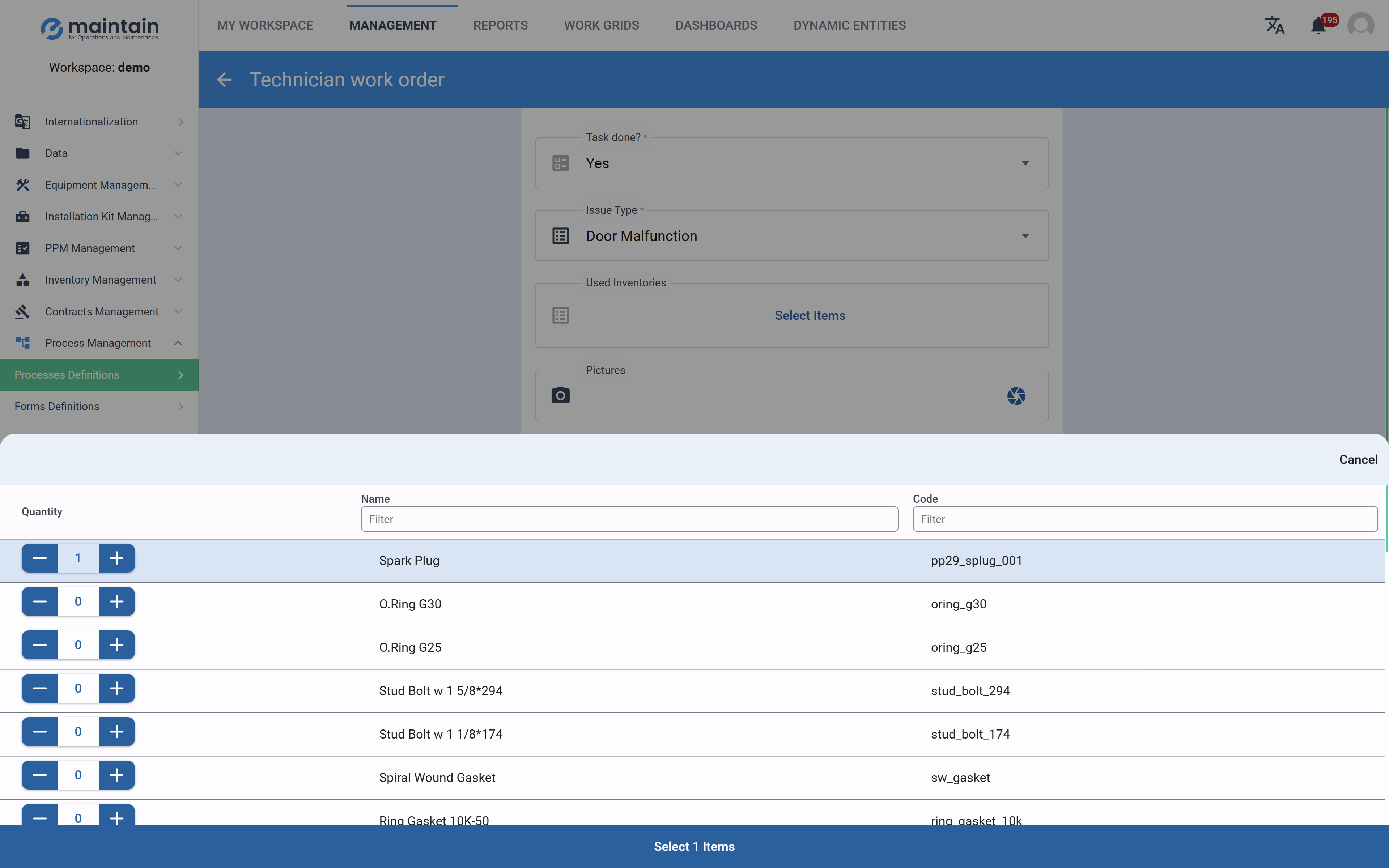
Task: Click the camera shutter icon in Pictures
Action: tap(1016, 396)
